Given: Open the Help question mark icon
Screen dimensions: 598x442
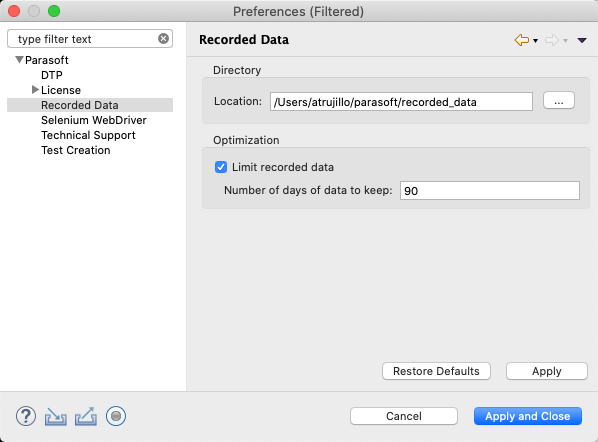Looking at the screenshot, I should 26,416.
